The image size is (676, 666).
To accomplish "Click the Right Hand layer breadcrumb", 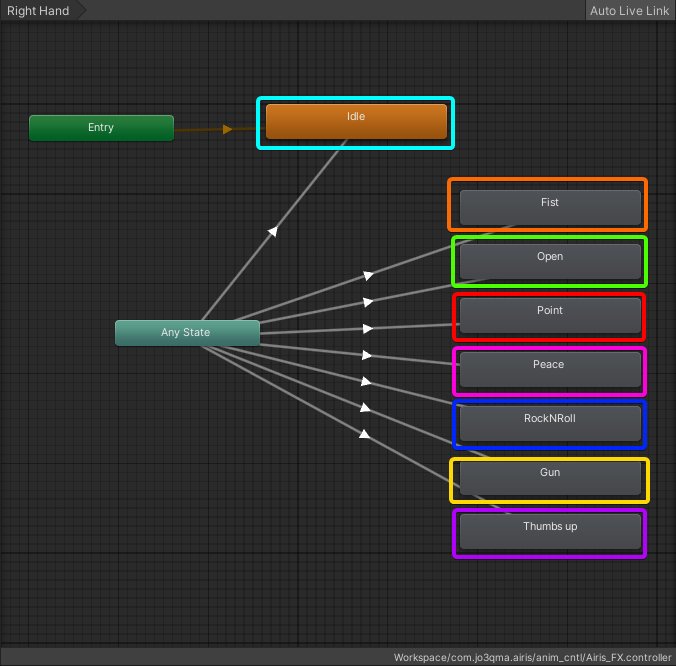I will (x=39, y=11).
